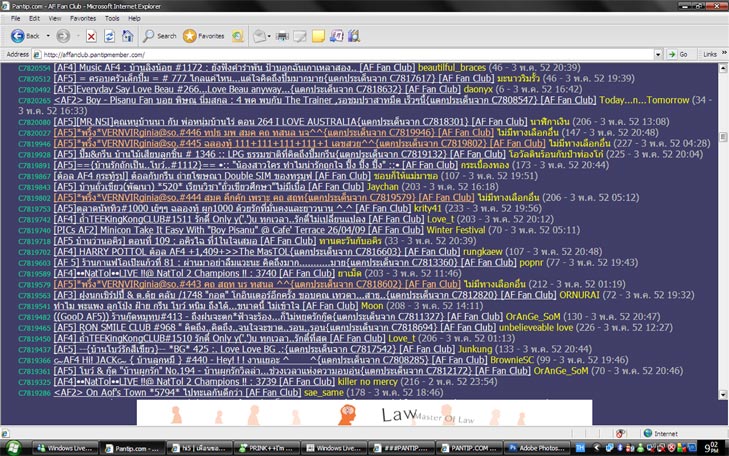Open the On Aof's Town *5794* thread
Screen dimensions: 729x456
177,392
